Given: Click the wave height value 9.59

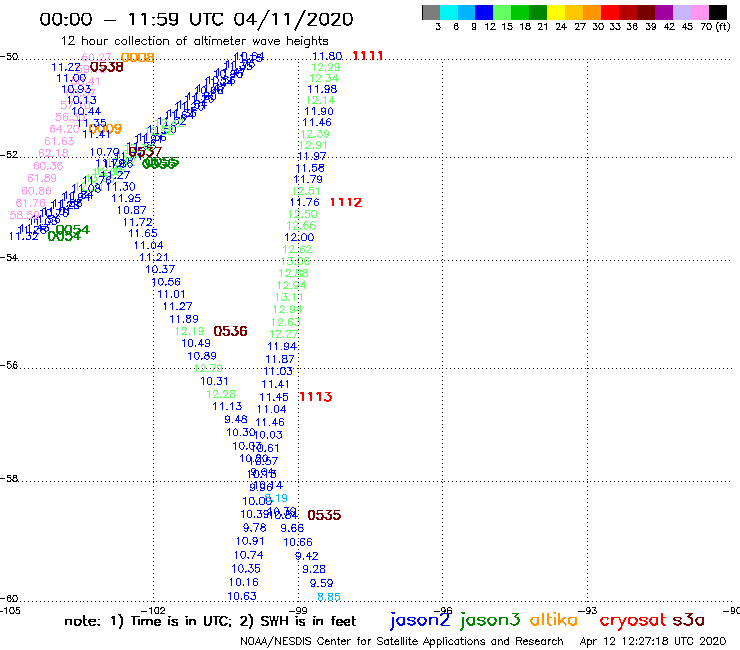Looking at the screenshot, I should (x=321, y=583).
